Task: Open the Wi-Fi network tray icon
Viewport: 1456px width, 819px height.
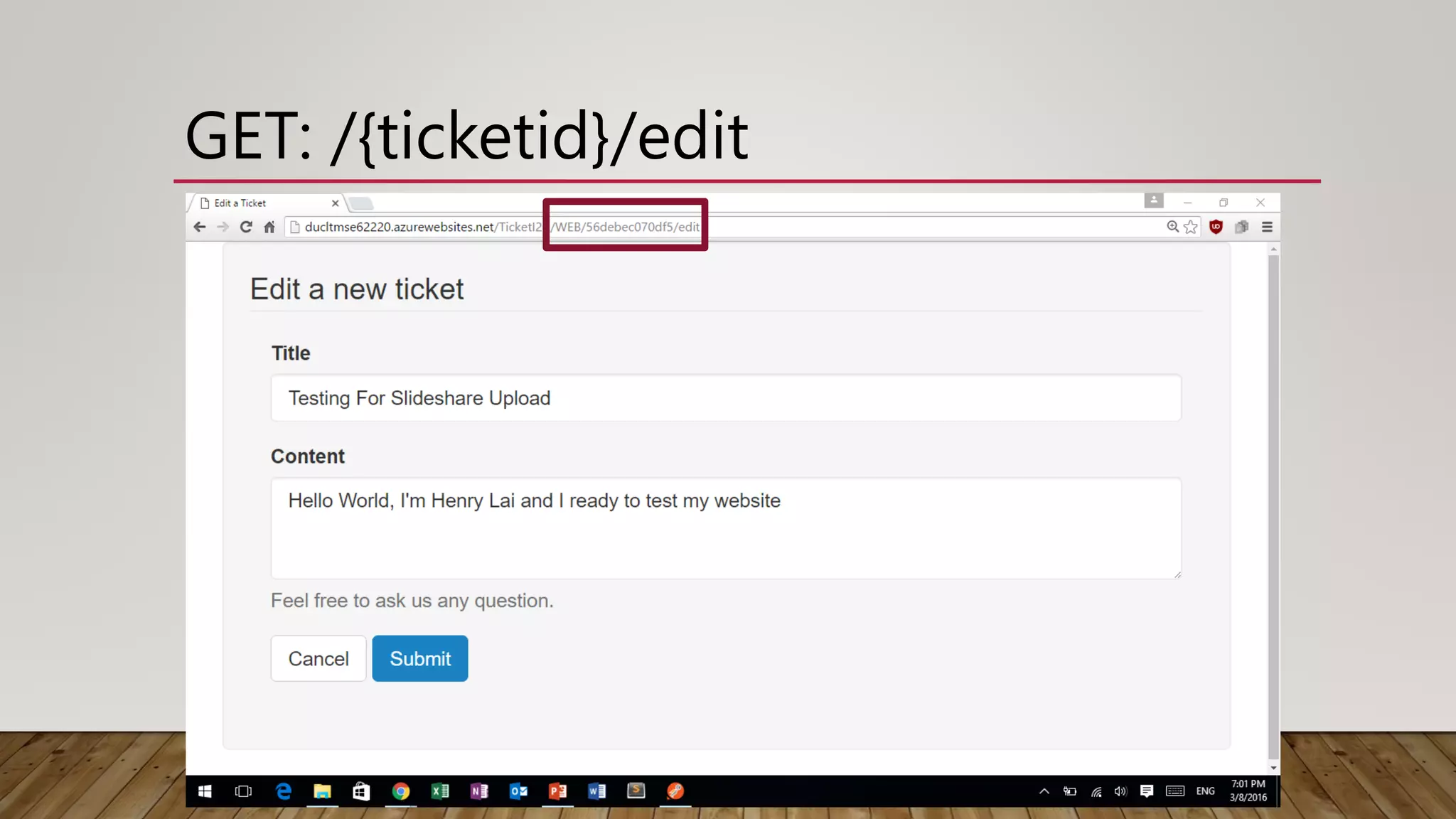Action: [x=1096, y=791]
